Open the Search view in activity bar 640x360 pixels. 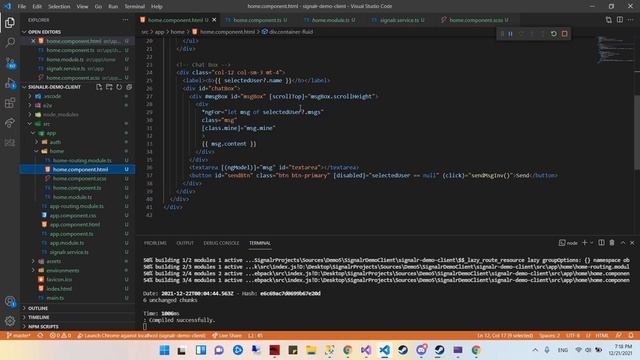10,42
